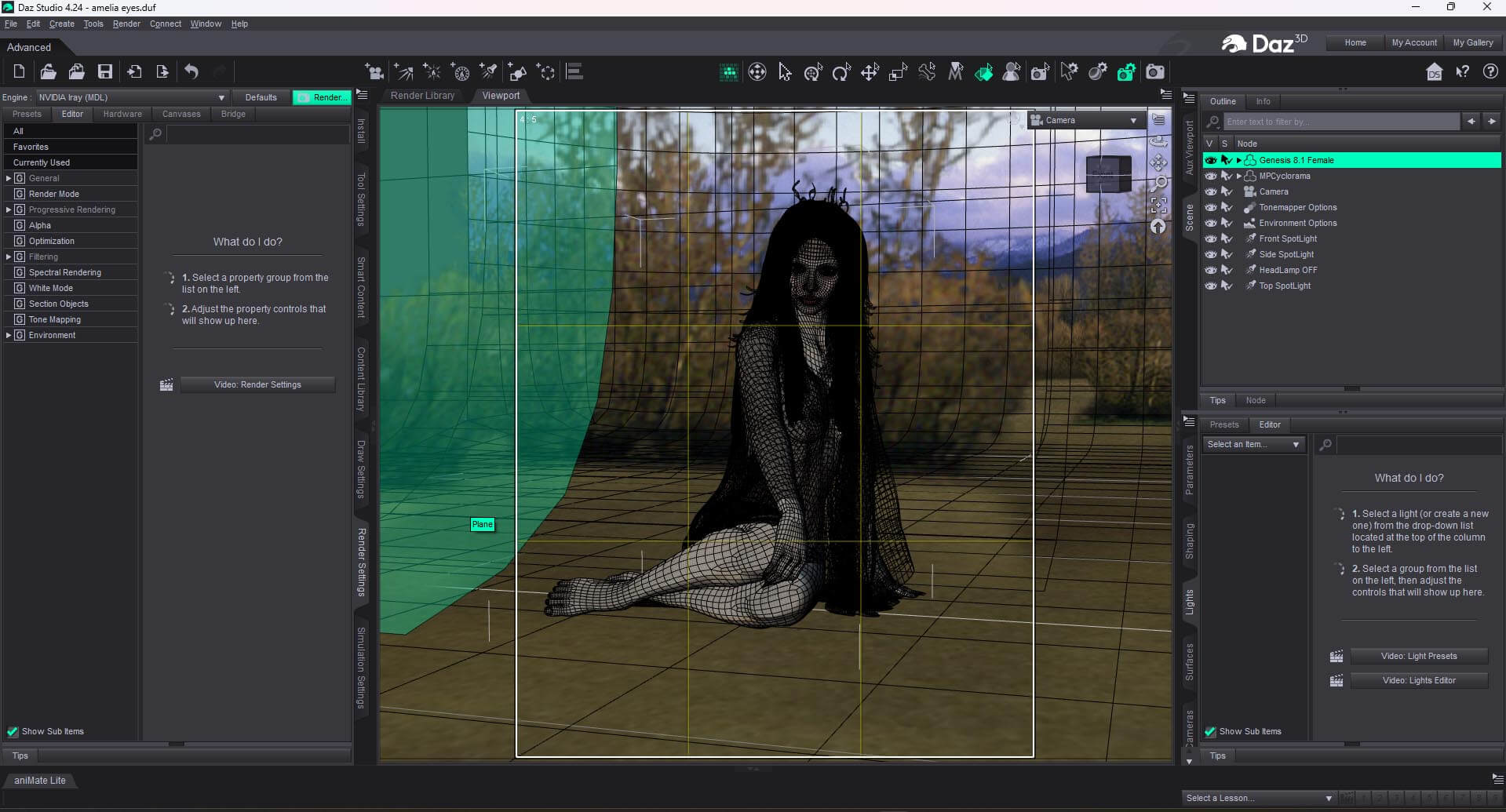The height and width of the screenshot is (812, 1506).
Task: Expand the Genesis 8.1 Female tree node
Action: coord(1239,160)
